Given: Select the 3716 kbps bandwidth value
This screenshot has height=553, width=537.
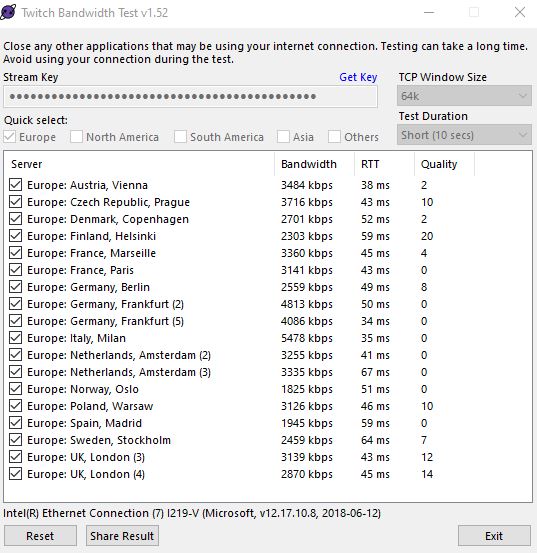Looking at the screenshot, I should tap(306, 202).
